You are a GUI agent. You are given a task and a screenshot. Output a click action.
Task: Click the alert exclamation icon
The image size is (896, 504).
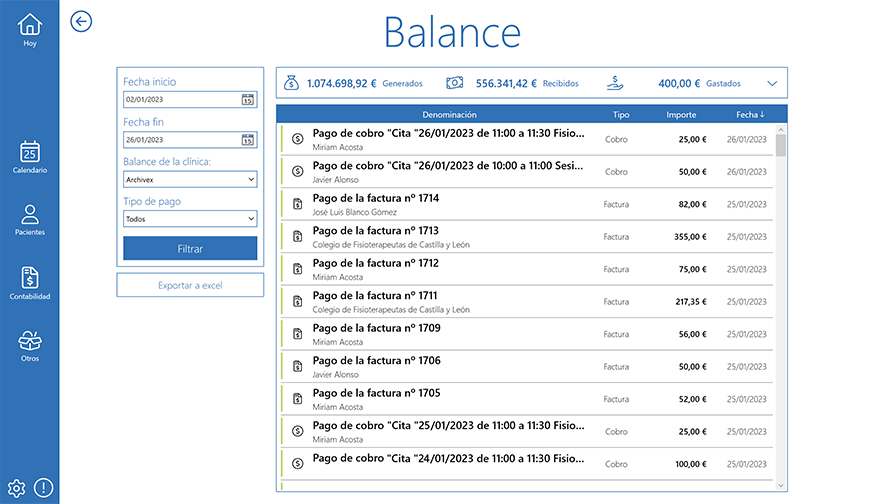[44, 488]
